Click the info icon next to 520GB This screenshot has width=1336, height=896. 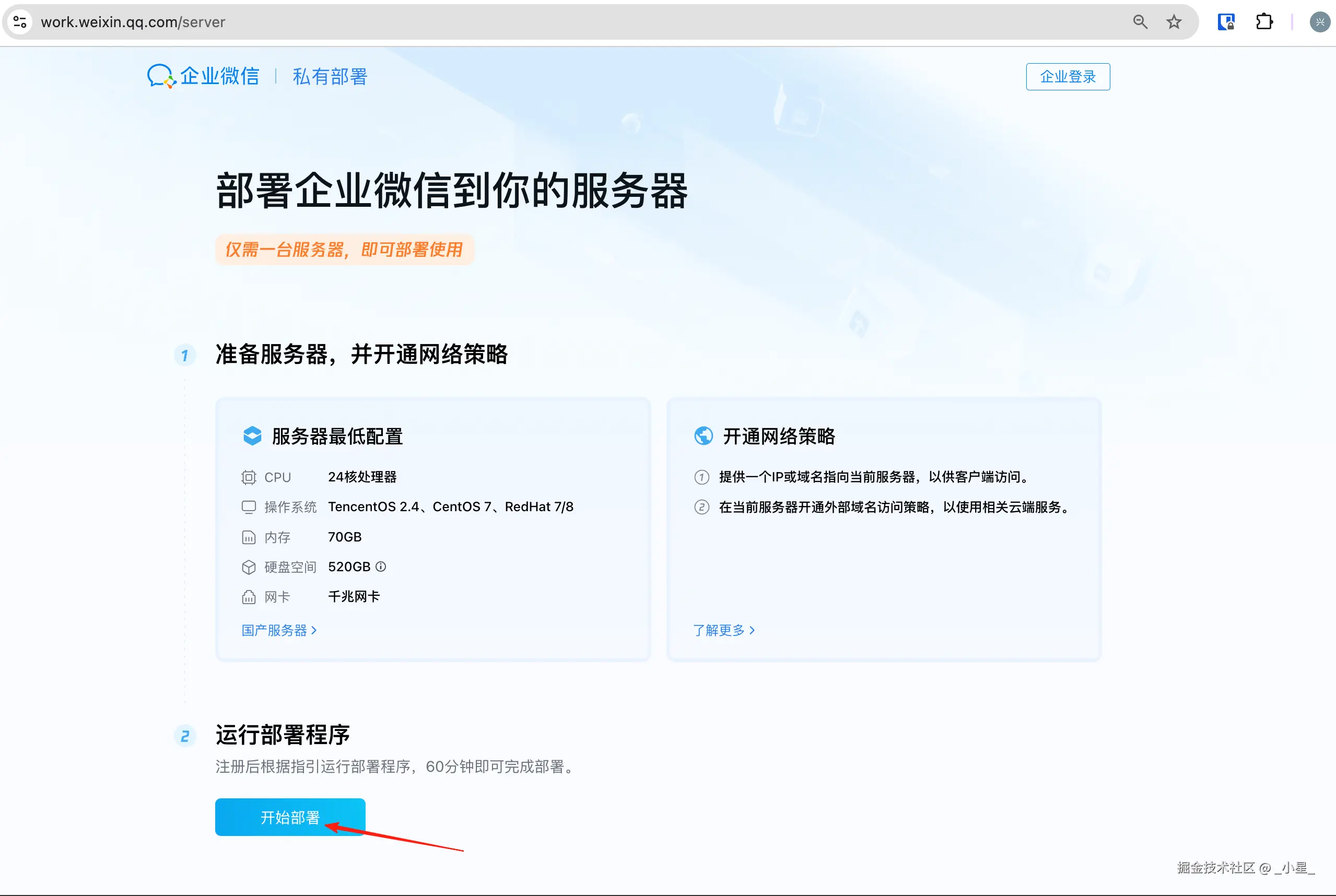[381, 567]
